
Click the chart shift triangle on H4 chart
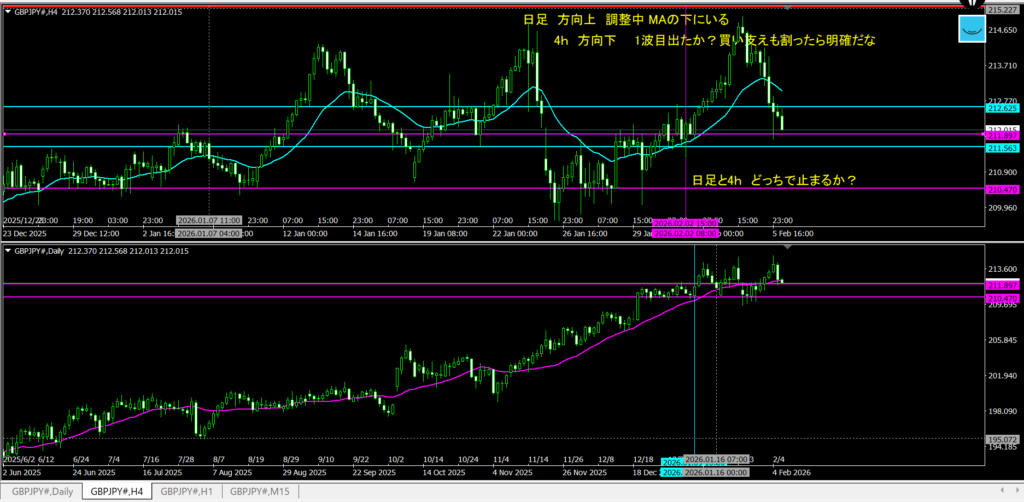786,8
